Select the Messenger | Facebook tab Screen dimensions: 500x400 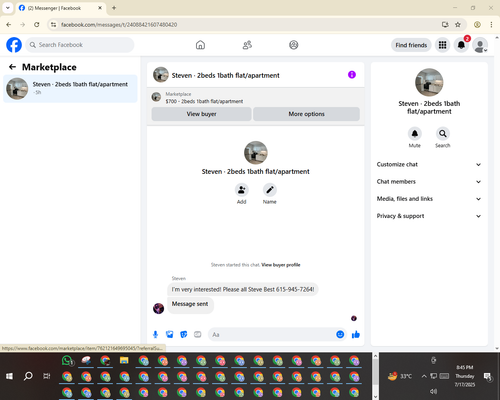click(61, 8)
